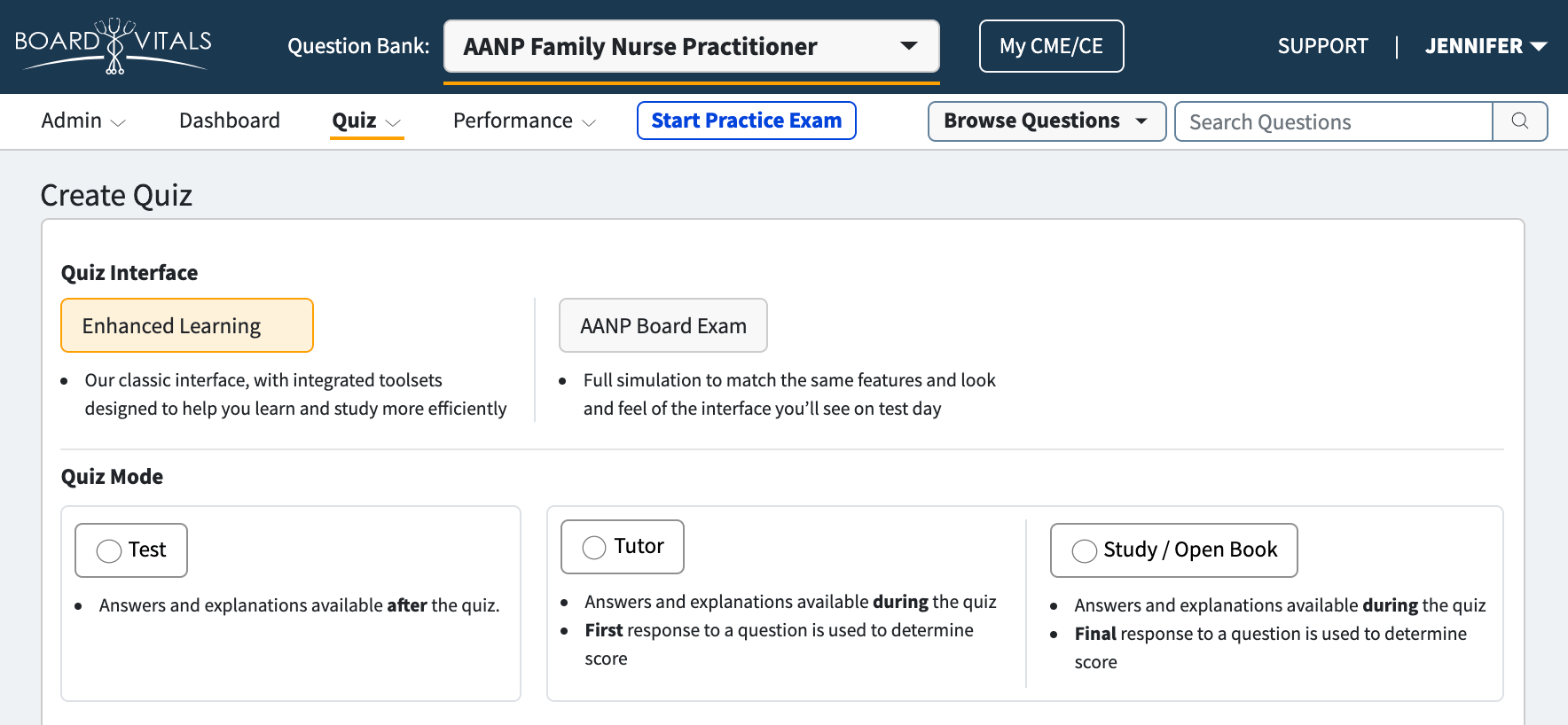Click the Start Practice Exam button
The image size is (1568, 725).
pos(747,121)
